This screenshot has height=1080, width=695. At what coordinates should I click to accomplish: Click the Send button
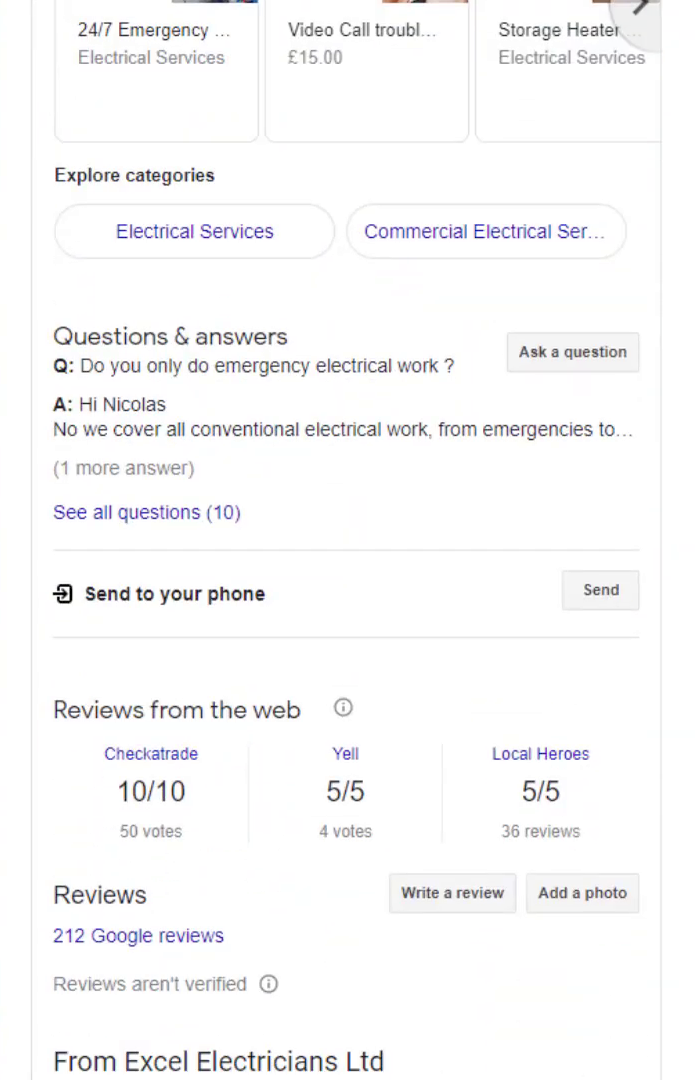point(601,590)
